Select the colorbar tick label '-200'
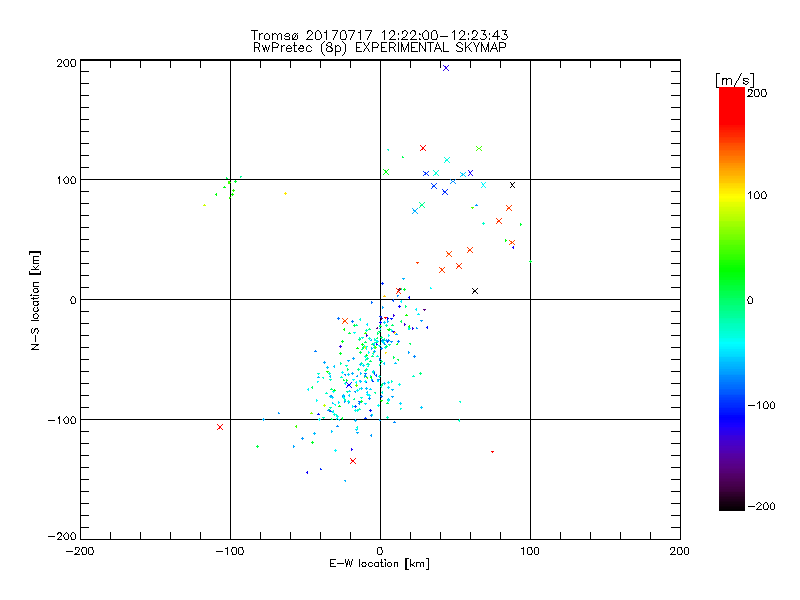The height and width of the screenshot is (600, 800). [x=761, y=506]
